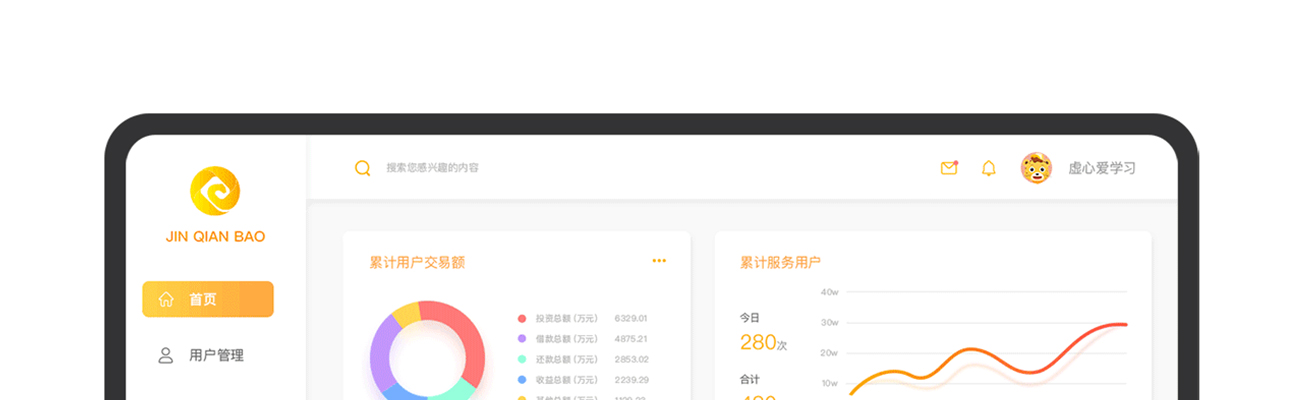This screenshot has width=1300, height=400.
Task: Click username 虚心爱学习
Action: 1102,168
